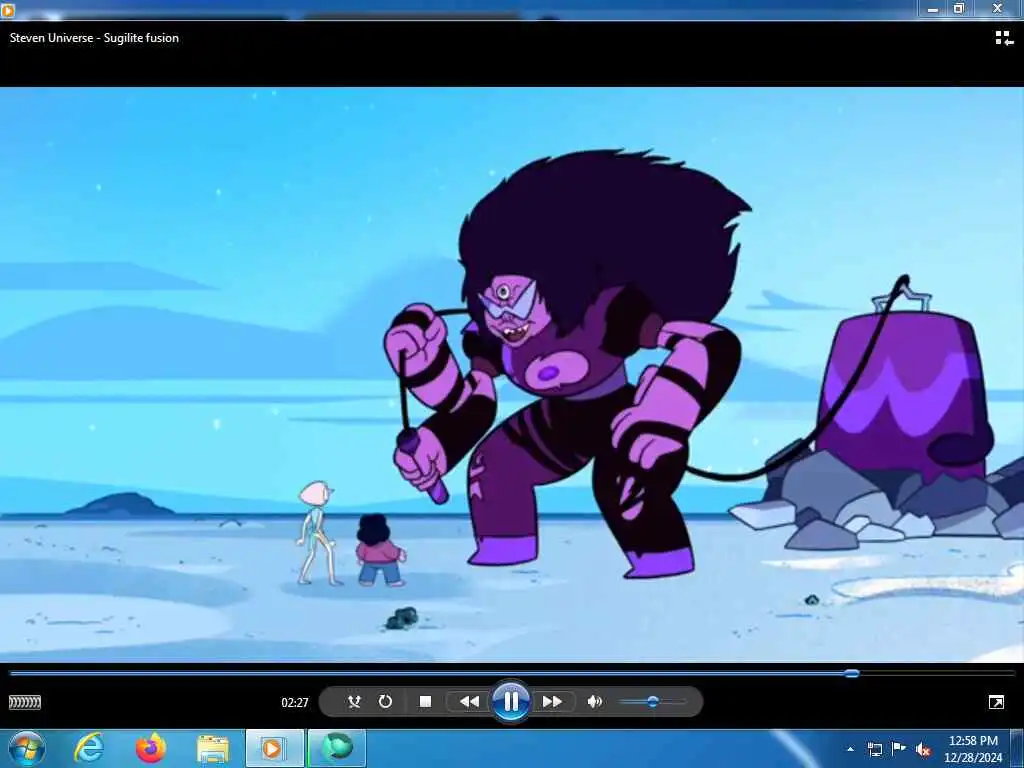
Task: Open audio visualizer bars icon
Action: click(25, 702)
